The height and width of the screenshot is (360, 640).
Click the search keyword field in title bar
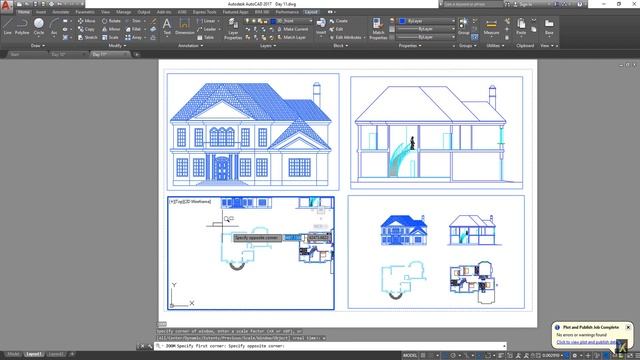click(472, 4)
